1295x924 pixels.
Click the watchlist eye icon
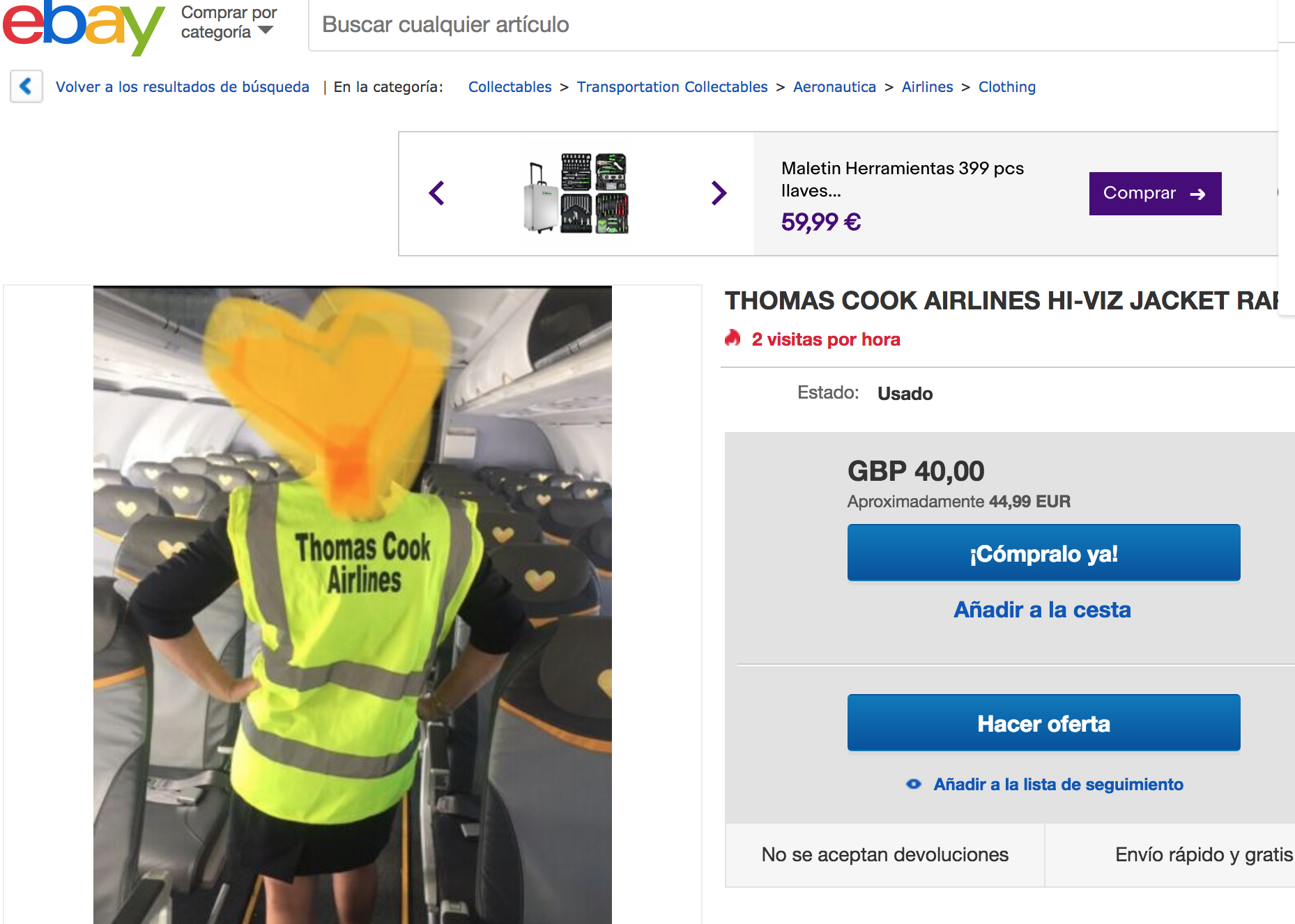[913, 784]
